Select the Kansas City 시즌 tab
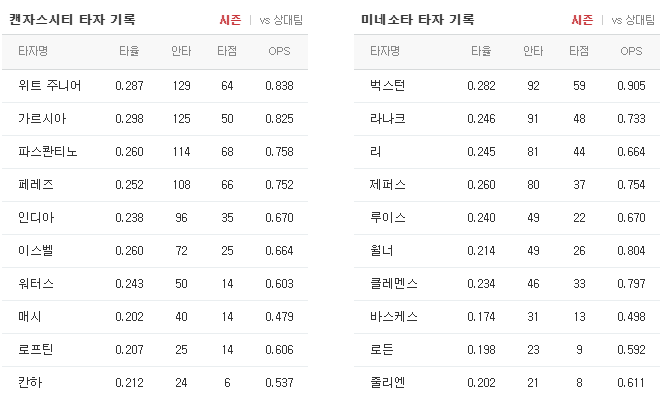The width and height of the screenshot is (663, 412). 230,20
